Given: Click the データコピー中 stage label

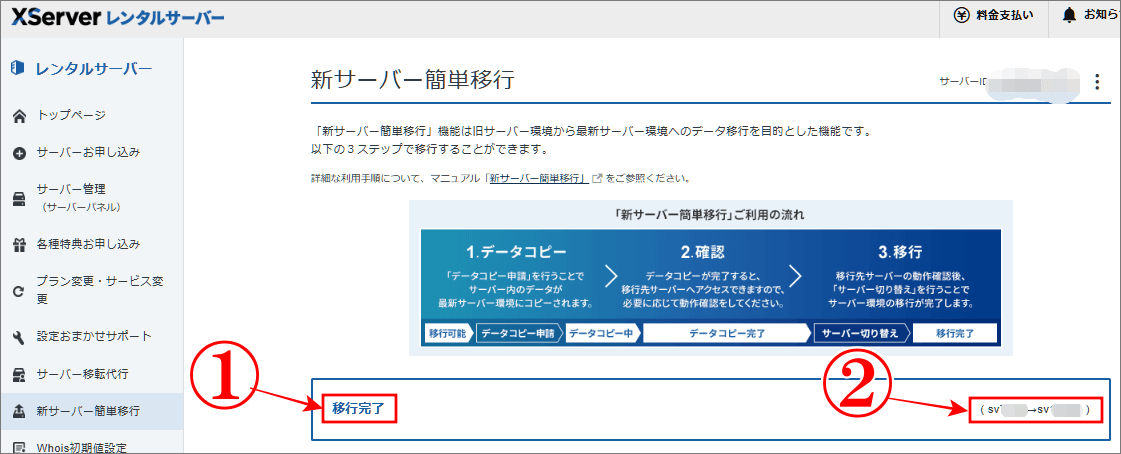Looking at the screenshot, I should (601, 334).
